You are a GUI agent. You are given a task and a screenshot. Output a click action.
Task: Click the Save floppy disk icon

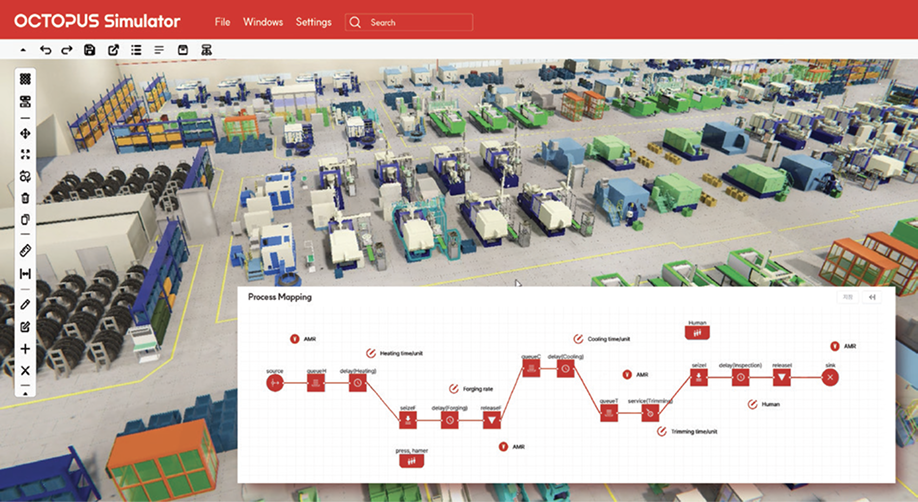[x=90, y=50]
